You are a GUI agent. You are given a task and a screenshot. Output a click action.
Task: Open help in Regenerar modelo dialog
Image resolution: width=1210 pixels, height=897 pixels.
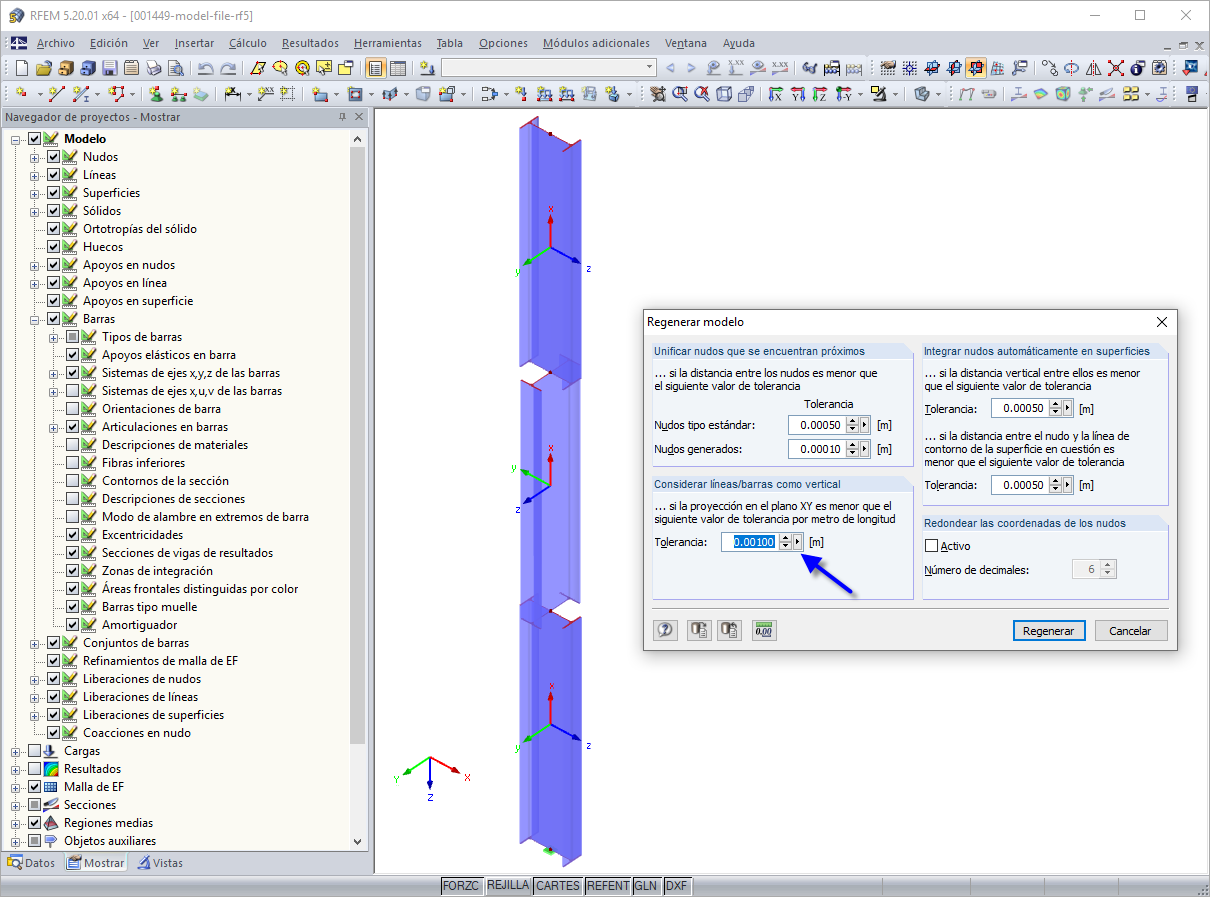click(x=666, y=631)
